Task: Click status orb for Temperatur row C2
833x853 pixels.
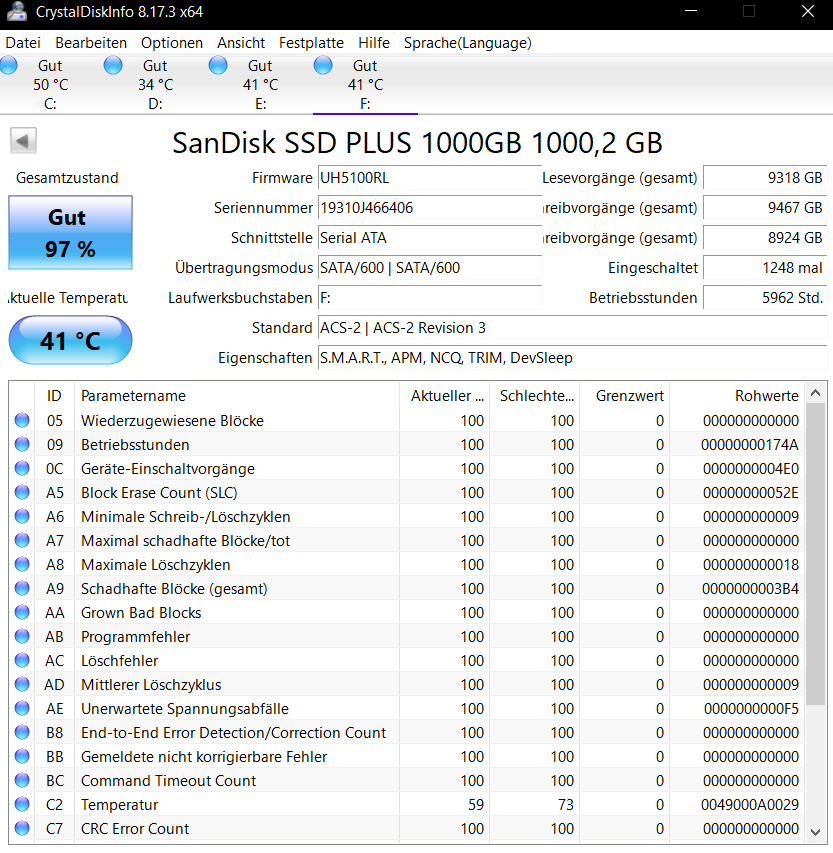Action: click(22, 804)
